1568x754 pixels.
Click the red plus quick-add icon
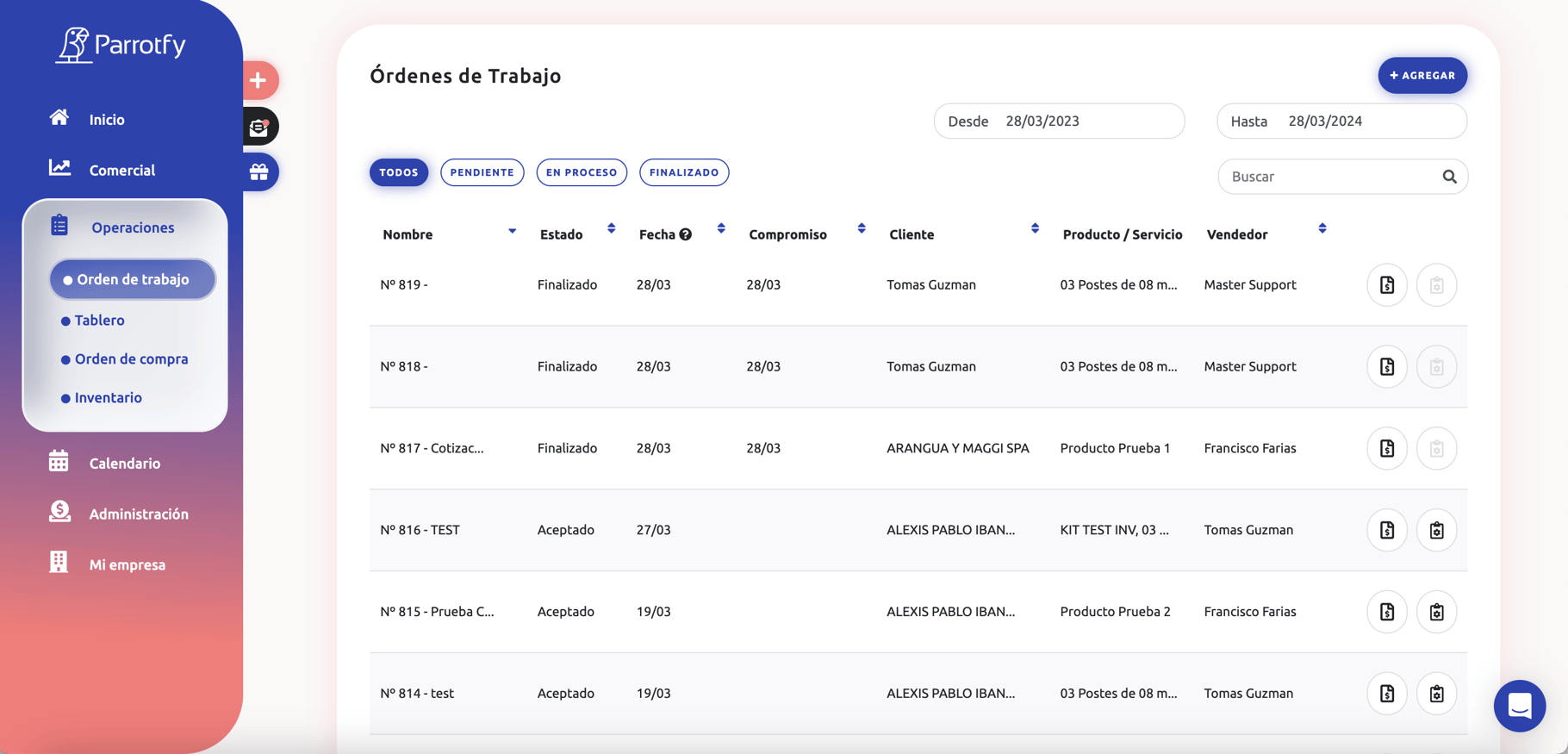[258, 81]
